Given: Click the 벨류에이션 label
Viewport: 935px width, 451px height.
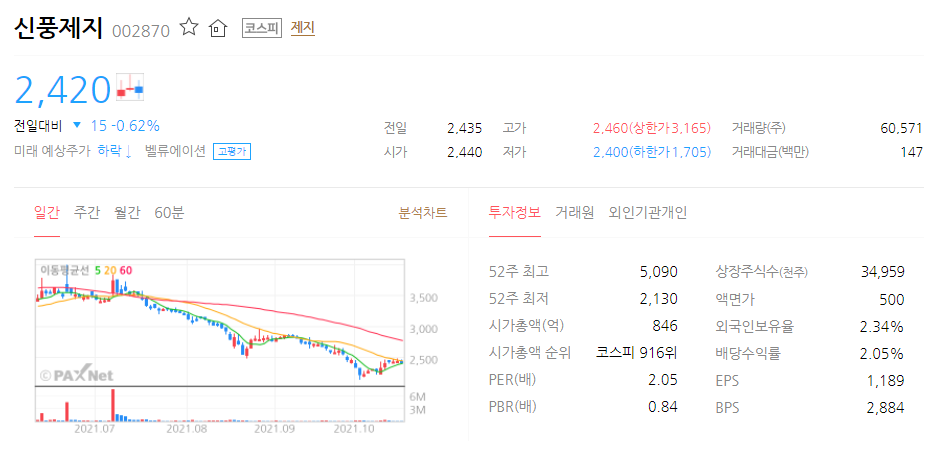Looking at the screenshot, I should (175, 152).
